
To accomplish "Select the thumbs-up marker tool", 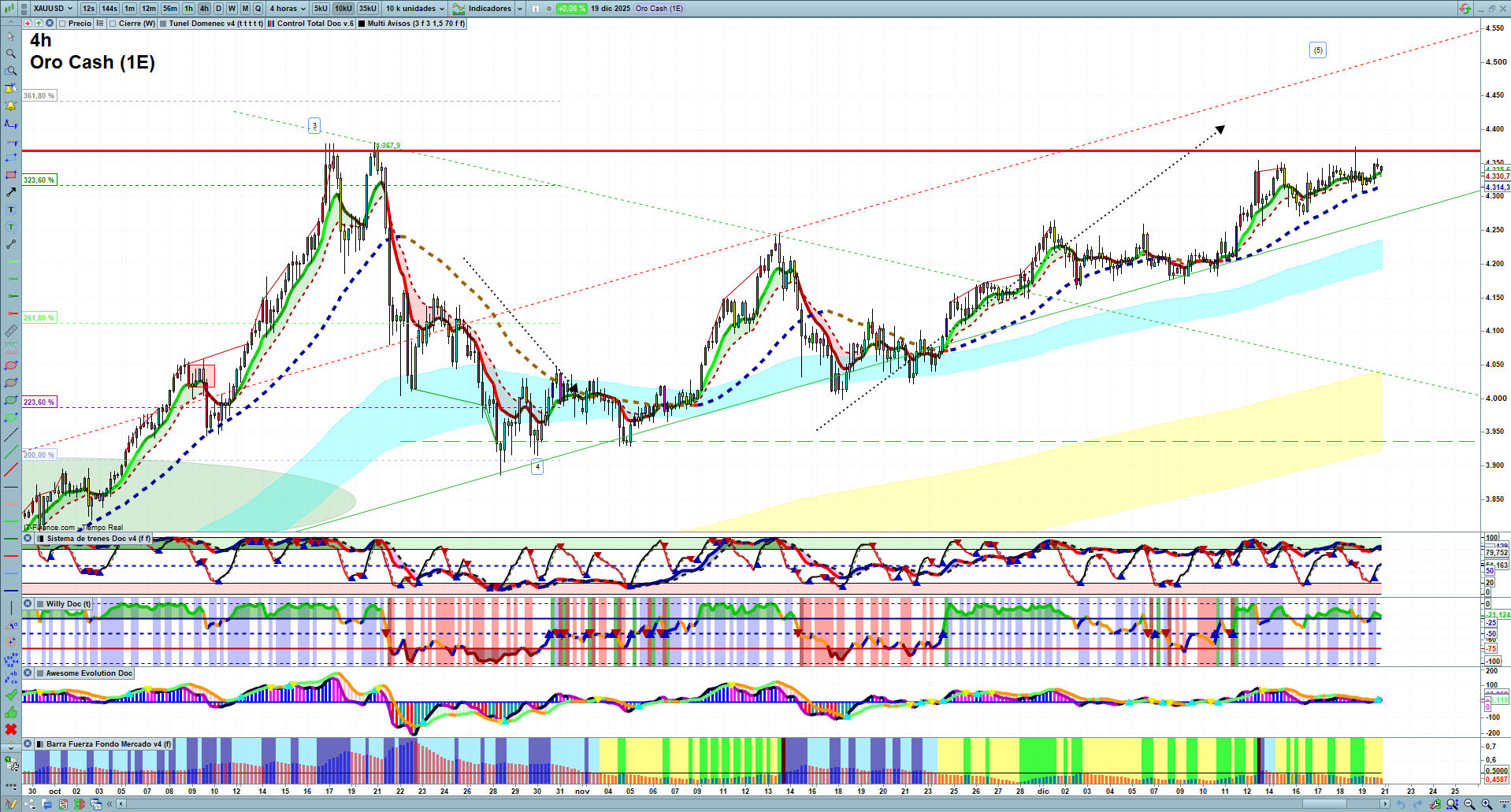I will click(x=11, y=712).
